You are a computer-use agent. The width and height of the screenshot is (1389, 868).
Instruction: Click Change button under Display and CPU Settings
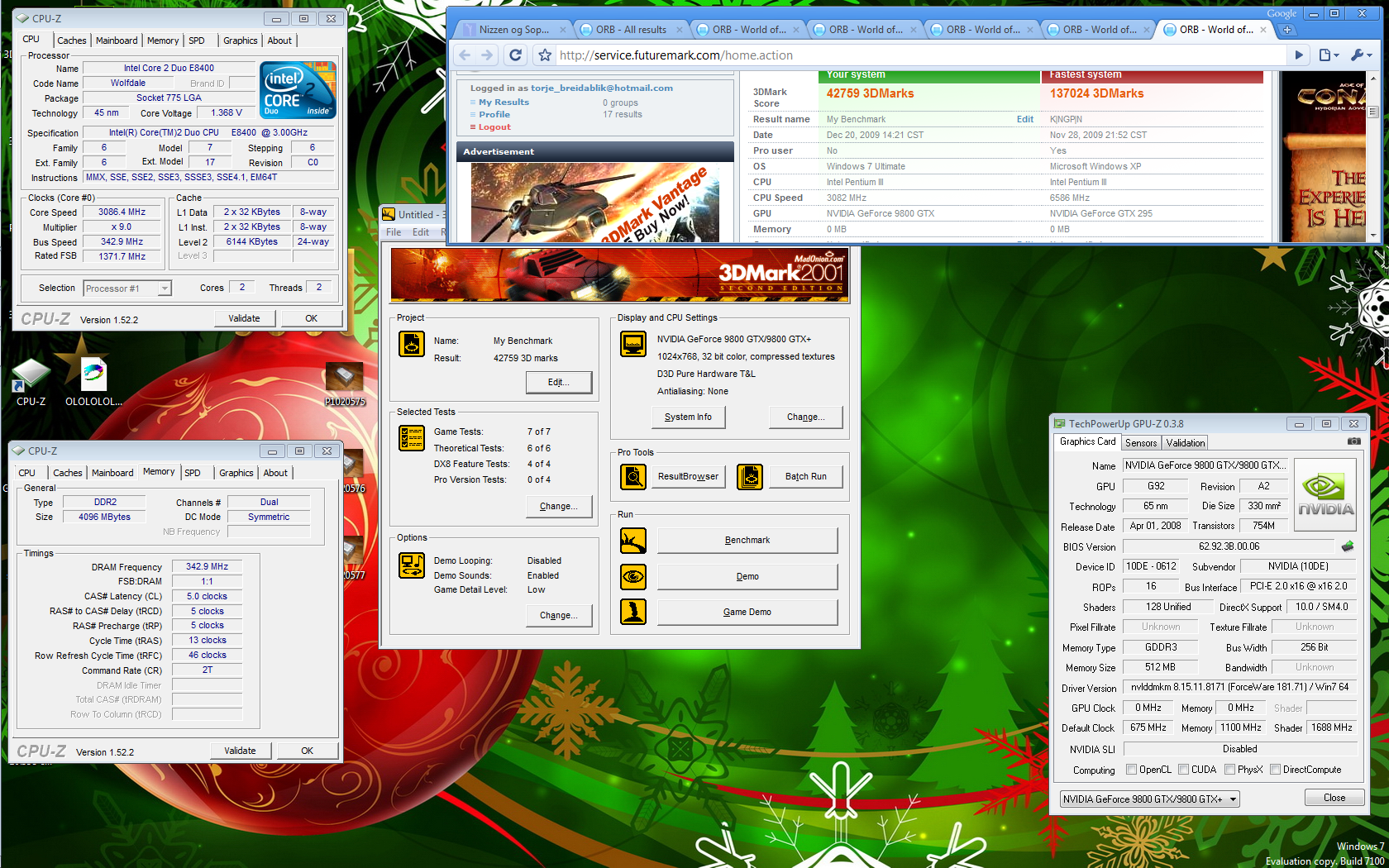pyautogui.click(x=805, y=417)
